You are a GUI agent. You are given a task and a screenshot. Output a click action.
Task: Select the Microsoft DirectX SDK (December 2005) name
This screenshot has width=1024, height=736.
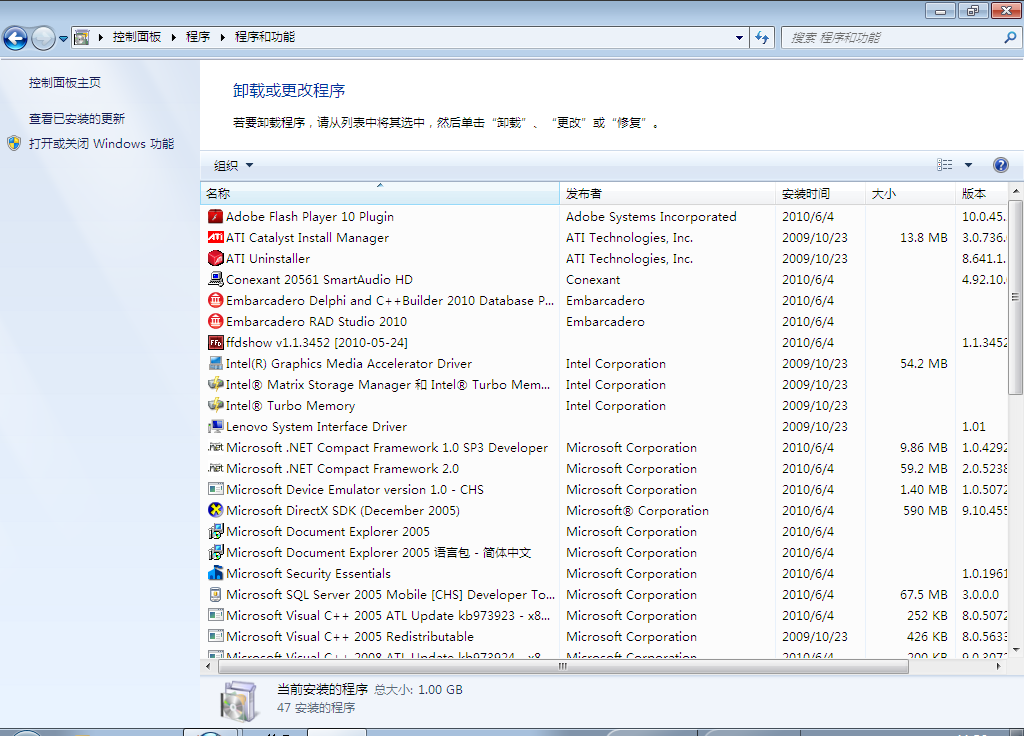coord(343,510)
